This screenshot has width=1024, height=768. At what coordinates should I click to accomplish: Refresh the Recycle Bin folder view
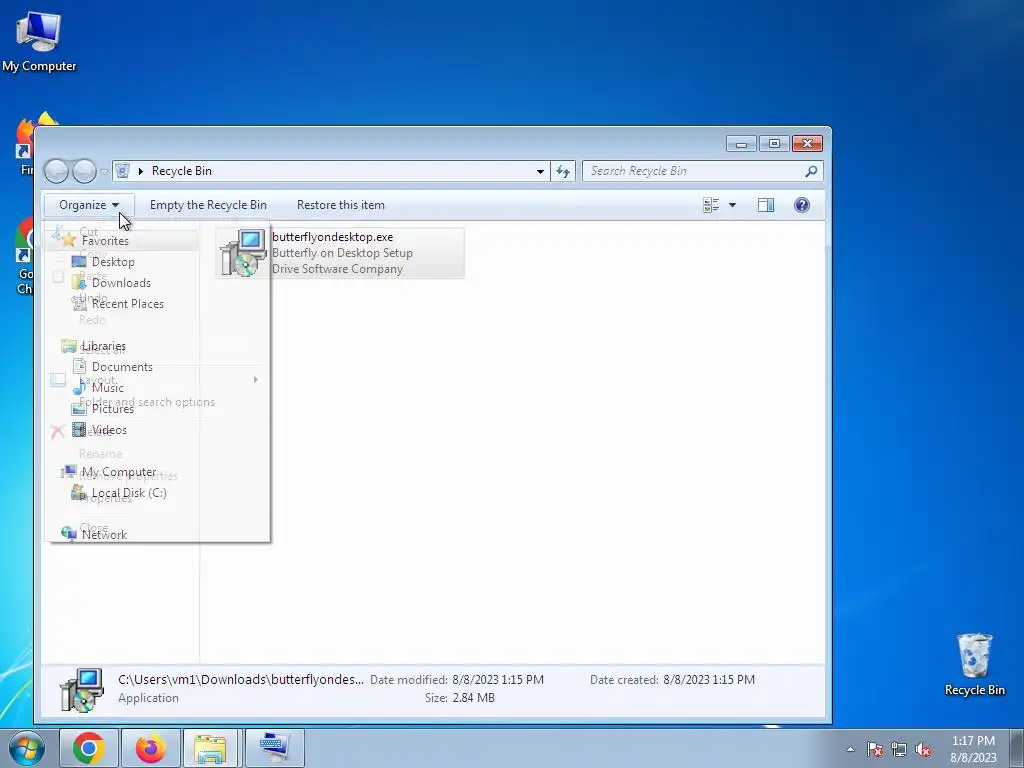pyautogui.click(x=563, y=171)
